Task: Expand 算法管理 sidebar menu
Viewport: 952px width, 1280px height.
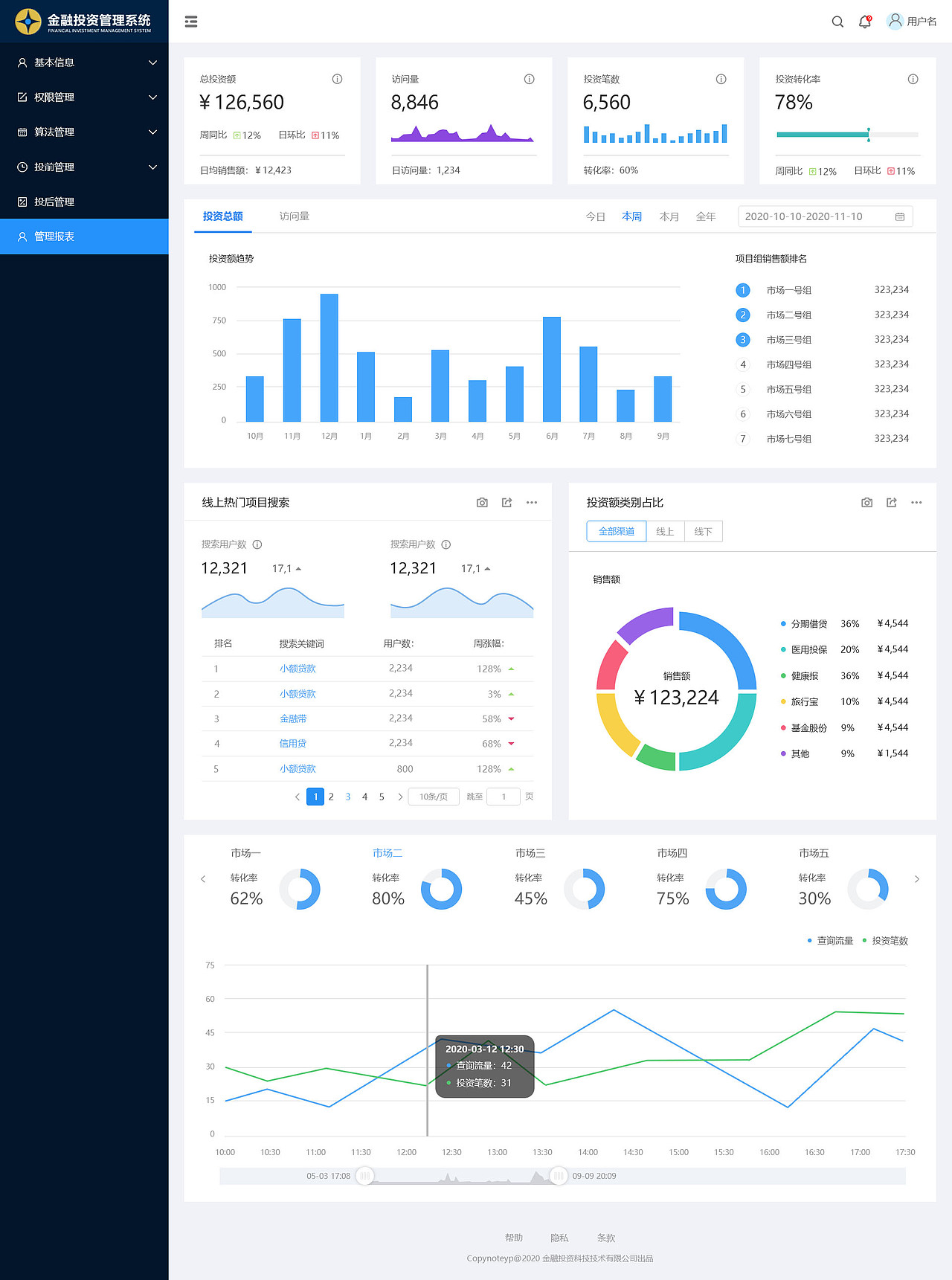Action: point(84,132)
